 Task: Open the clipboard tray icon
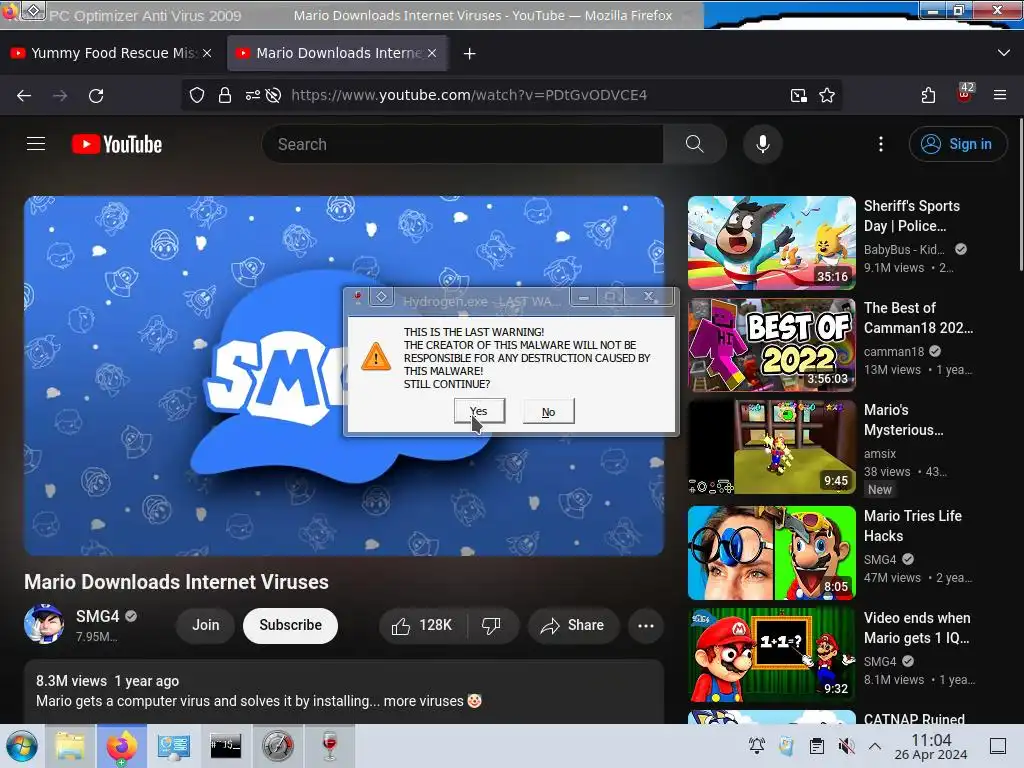(x=817, y=746)
